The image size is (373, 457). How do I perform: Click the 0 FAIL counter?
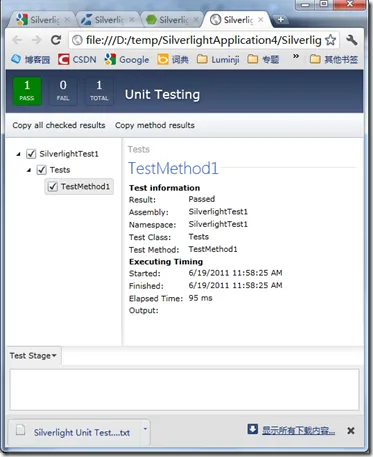63,91
